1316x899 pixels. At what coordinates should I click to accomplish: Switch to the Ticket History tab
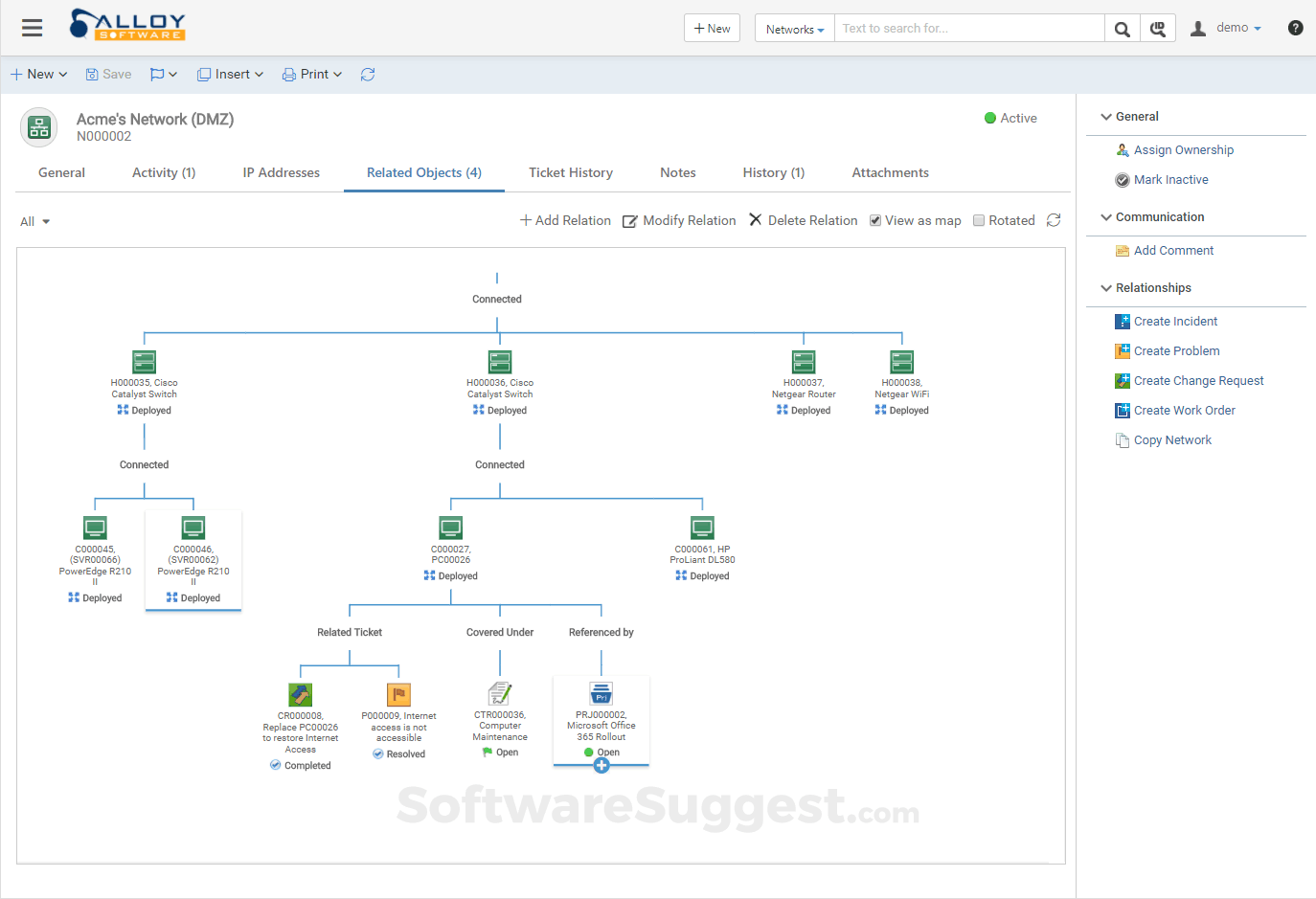[x=571, y=172]
